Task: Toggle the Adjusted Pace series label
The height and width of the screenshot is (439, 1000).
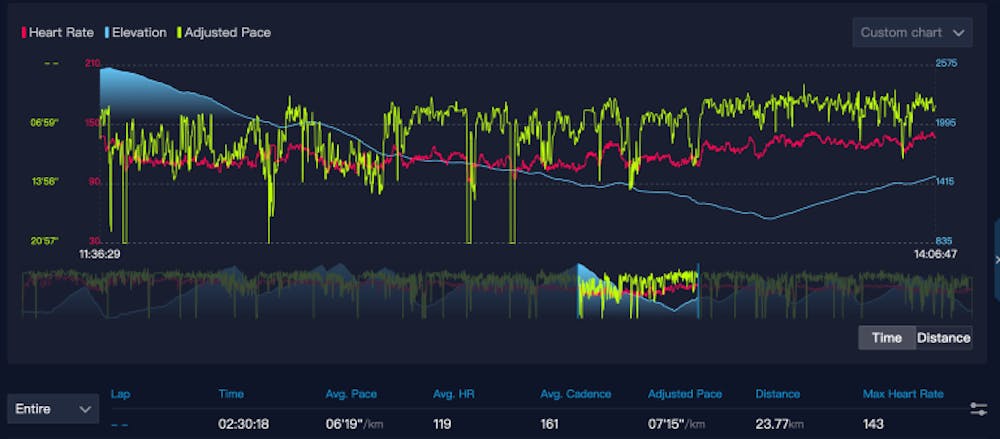Action: coord(227,32)
